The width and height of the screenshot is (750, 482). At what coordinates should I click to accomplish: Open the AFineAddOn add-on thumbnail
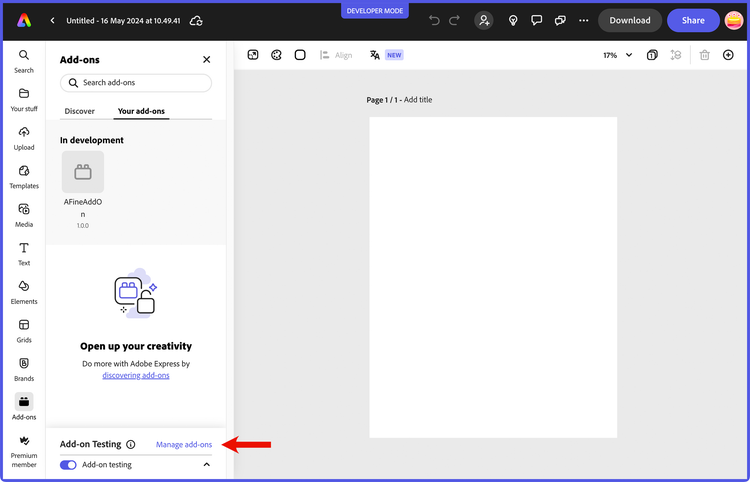click(x=83, y=172)
